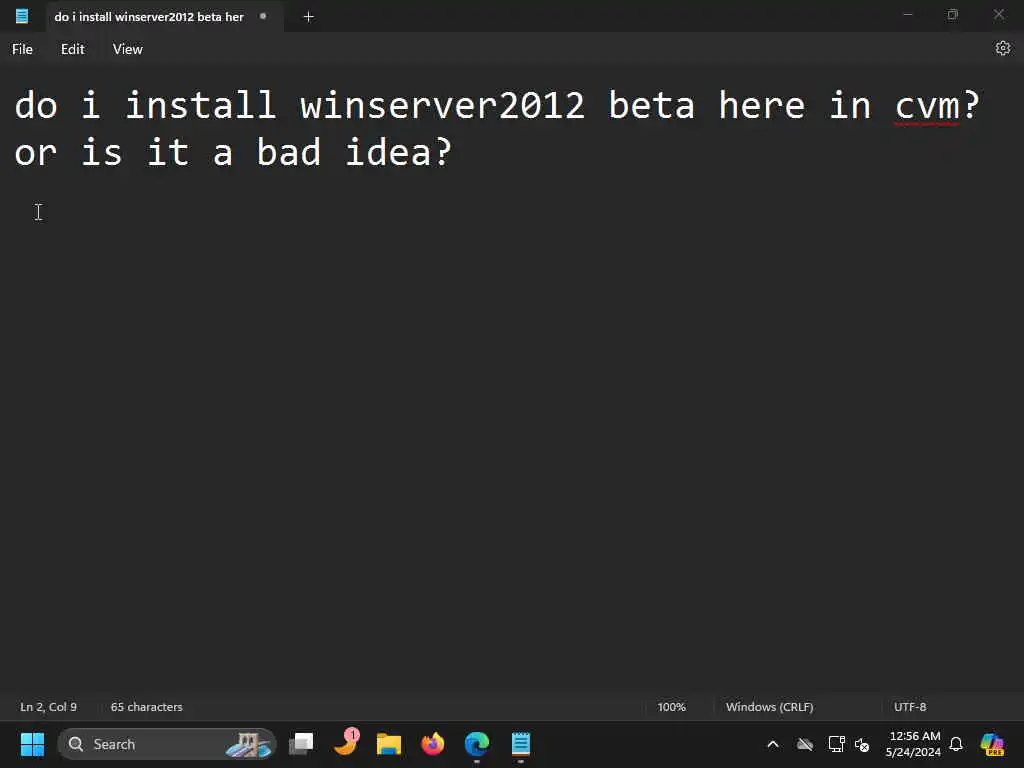Open the Edit menu

tap(72, 49)
